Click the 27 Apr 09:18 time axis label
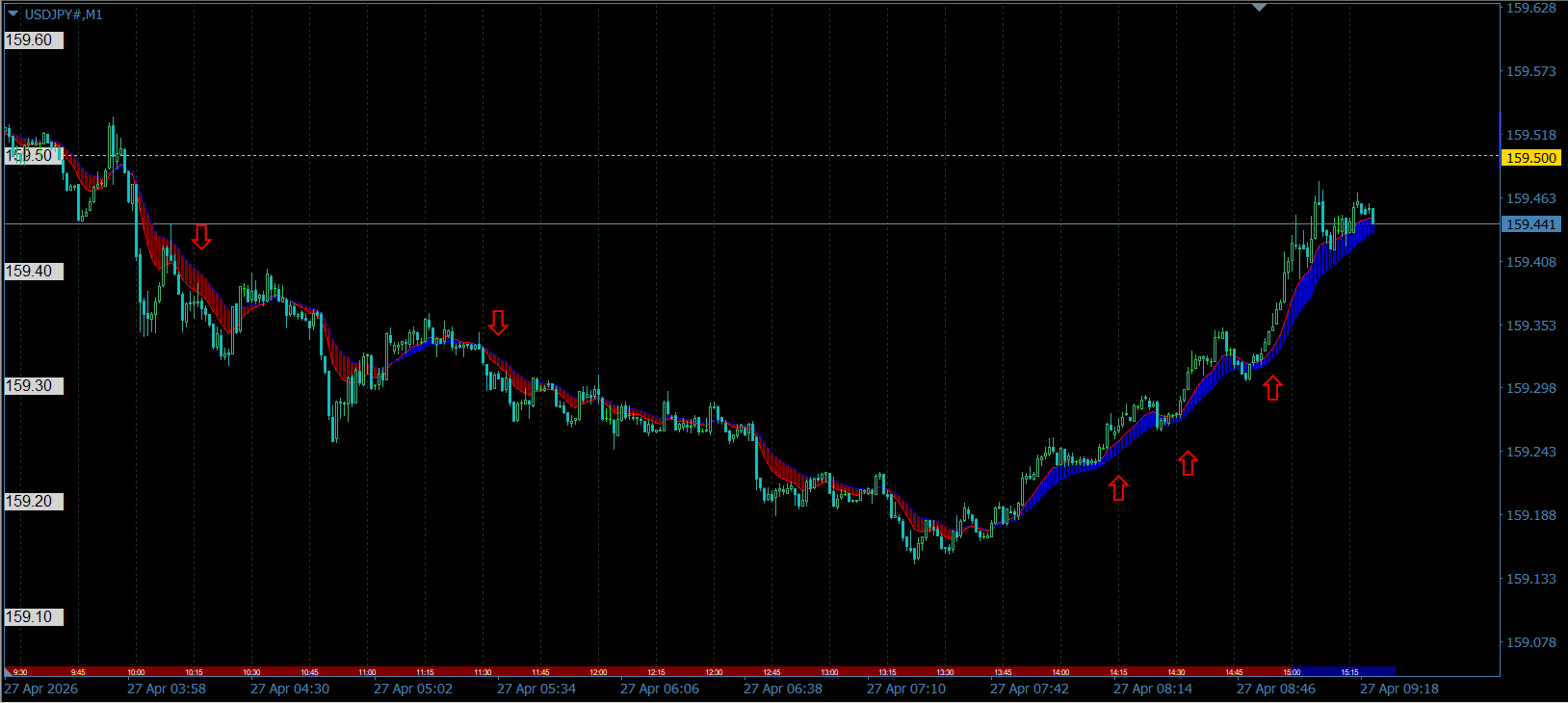The width and height of the screenshot is (1568, 703). coord(1399,689)
